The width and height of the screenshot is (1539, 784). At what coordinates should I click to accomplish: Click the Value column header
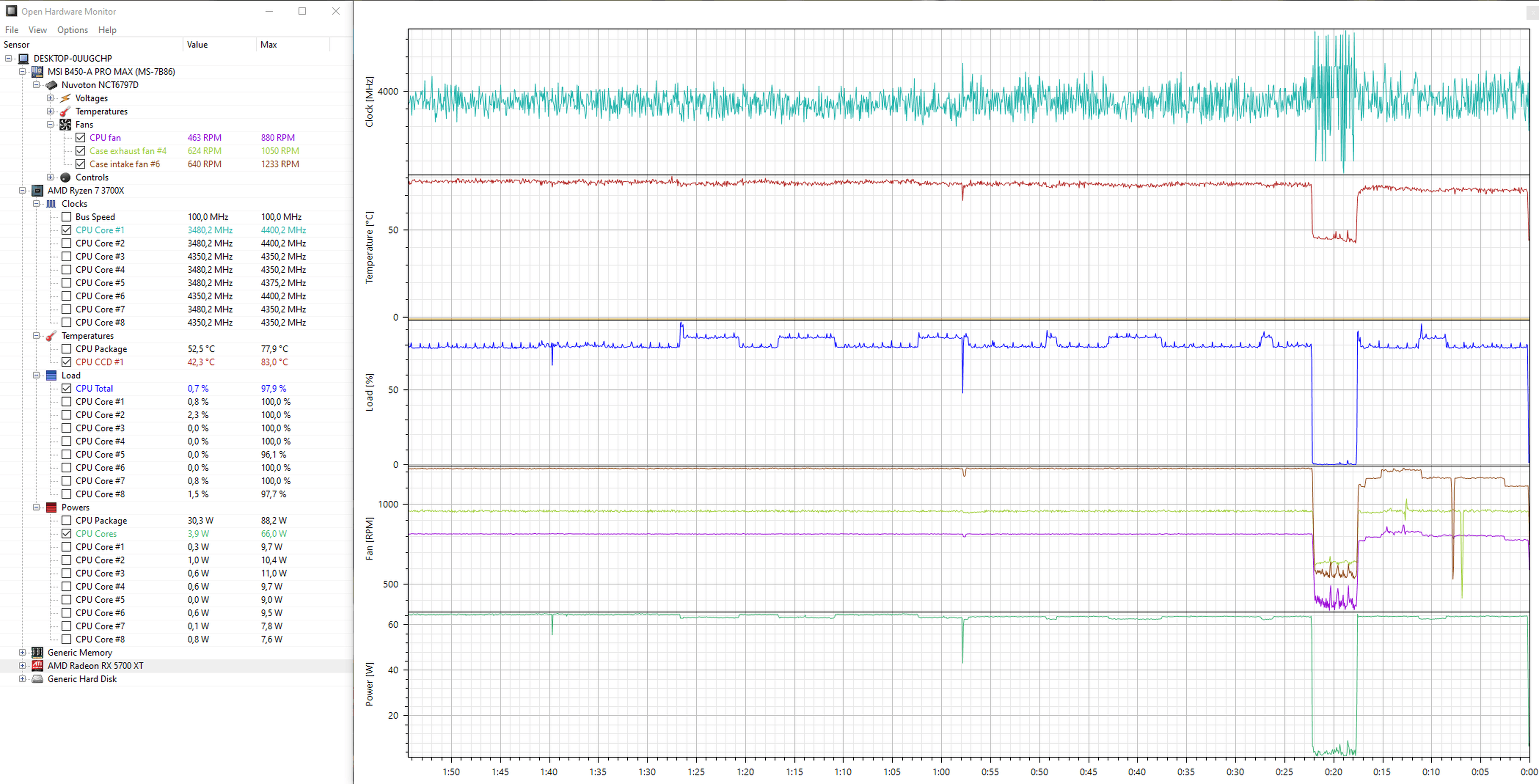click(x=197, y=45)
